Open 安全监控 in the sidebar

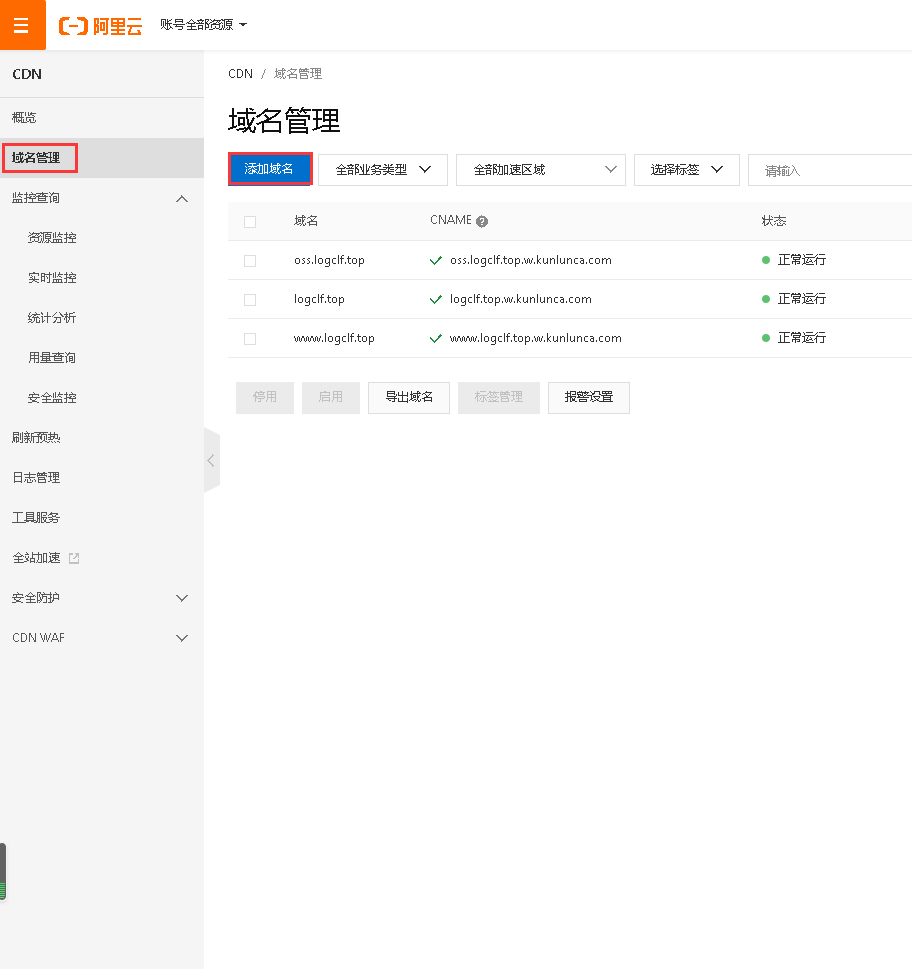click(52, 397)
